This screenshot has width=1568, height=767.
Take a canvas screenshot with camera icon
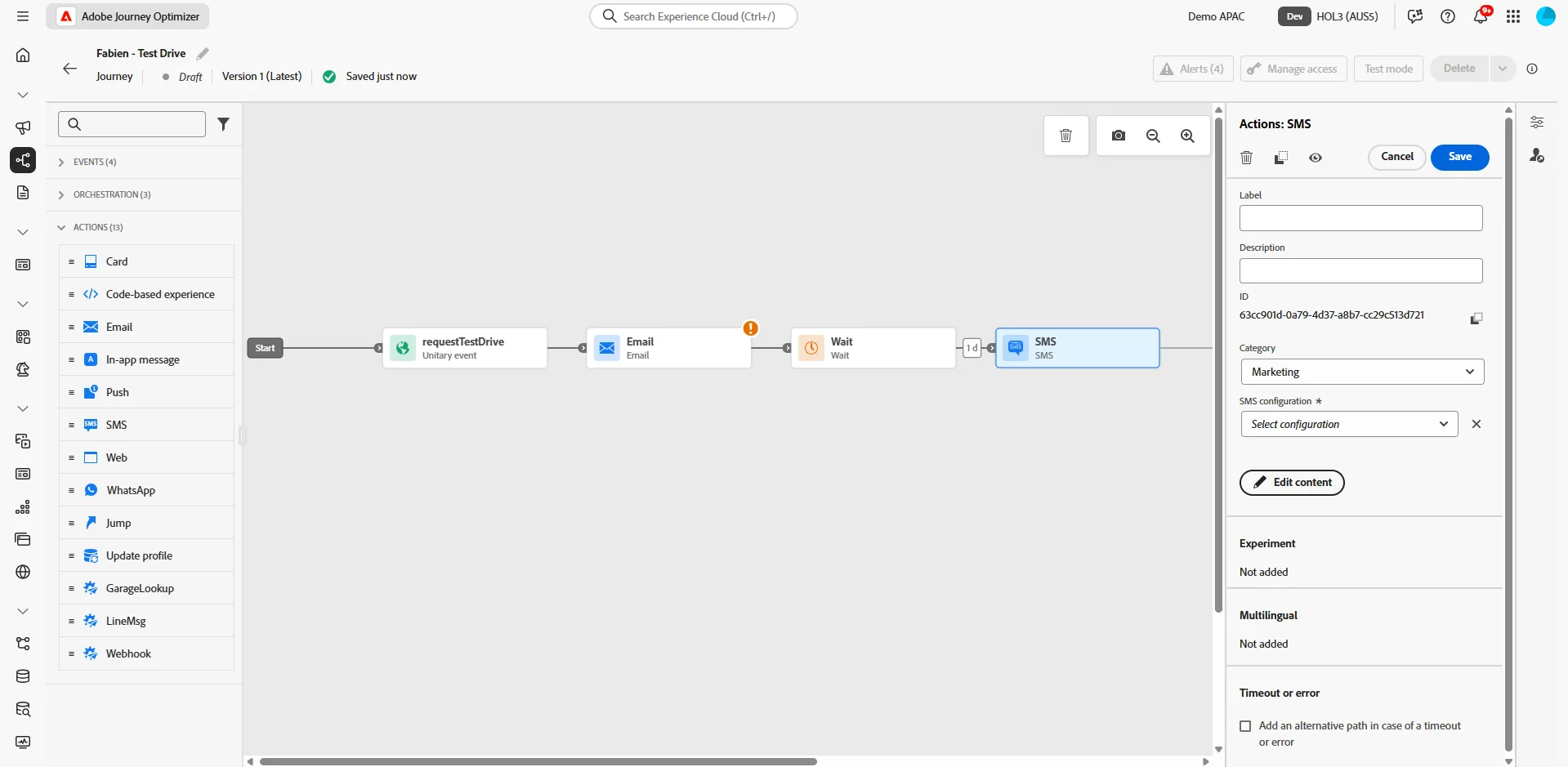1119,136
